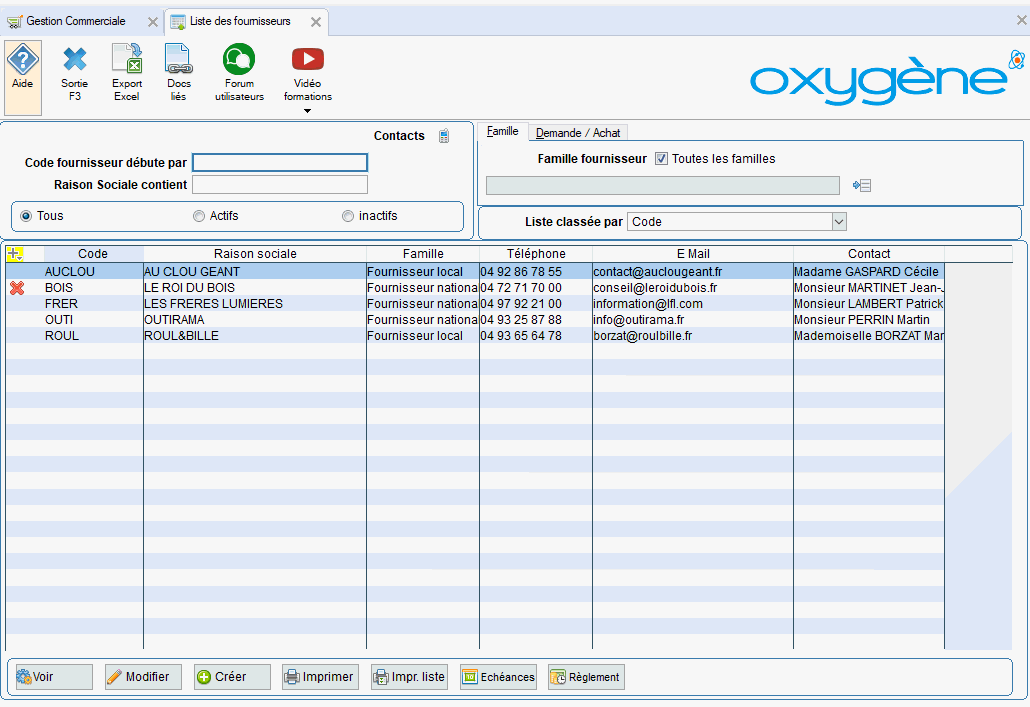Switch to the Demande / Achat tab
Viewport: 1030px width, 707px height.
point(578,133)
